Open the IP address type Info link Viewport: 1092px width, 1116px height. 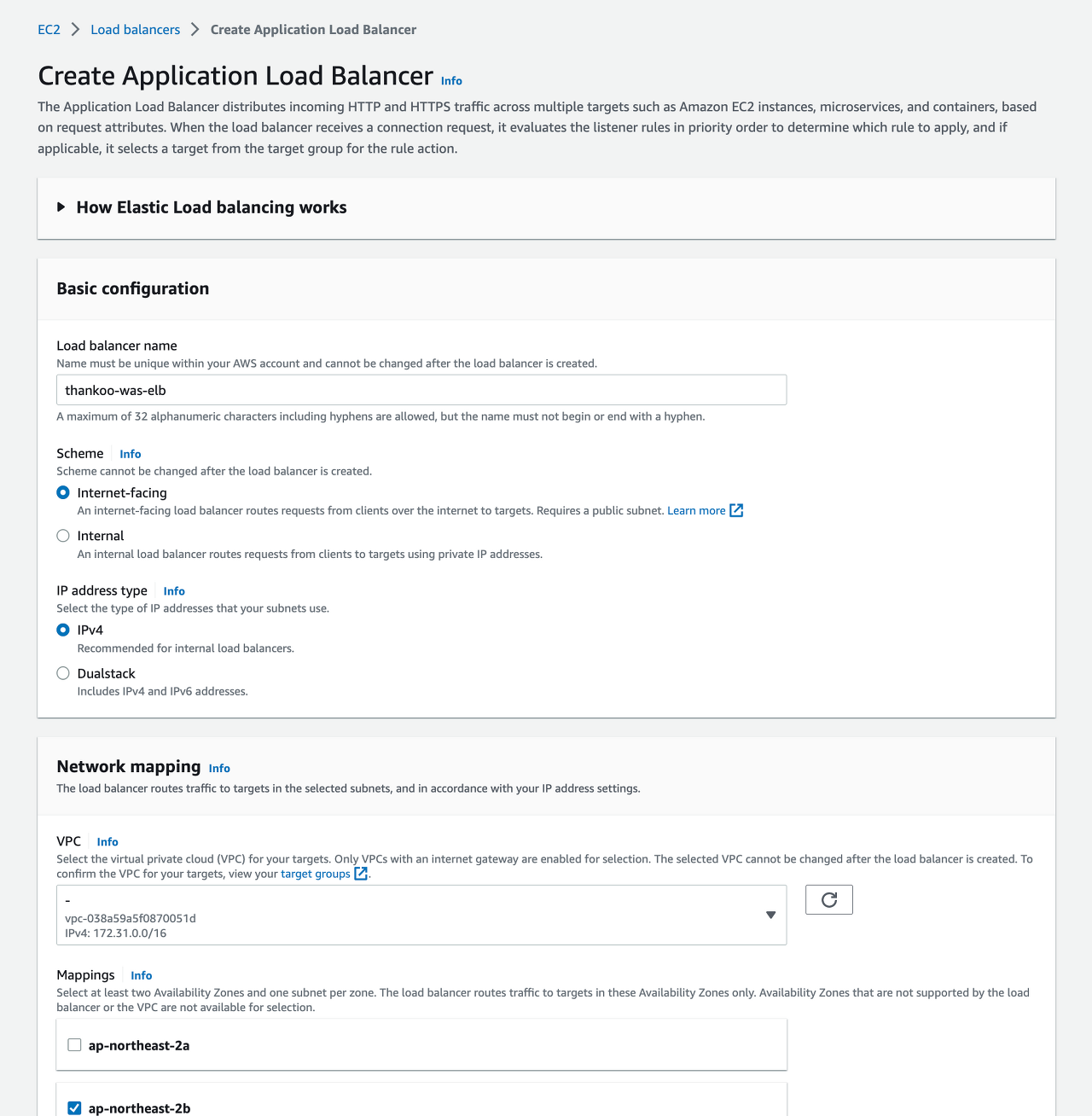click(174, 591)
